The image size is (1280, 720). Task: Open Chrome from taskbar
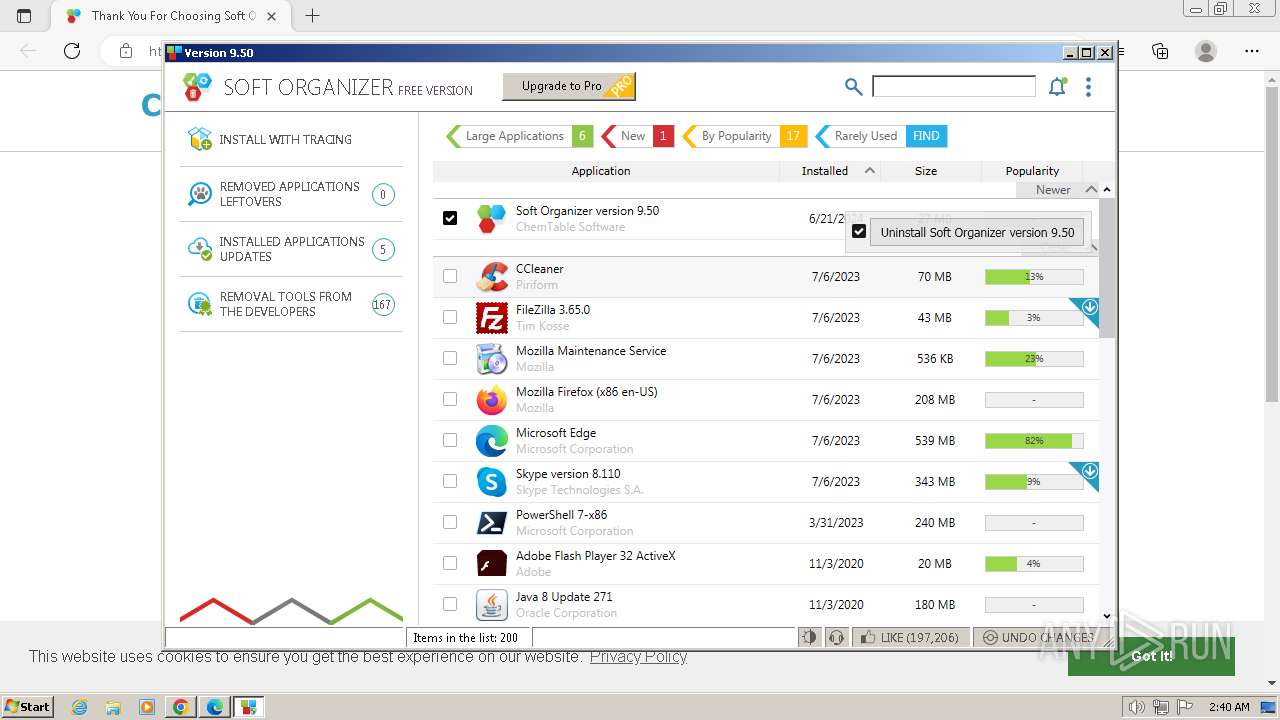(x=181, y=707)
